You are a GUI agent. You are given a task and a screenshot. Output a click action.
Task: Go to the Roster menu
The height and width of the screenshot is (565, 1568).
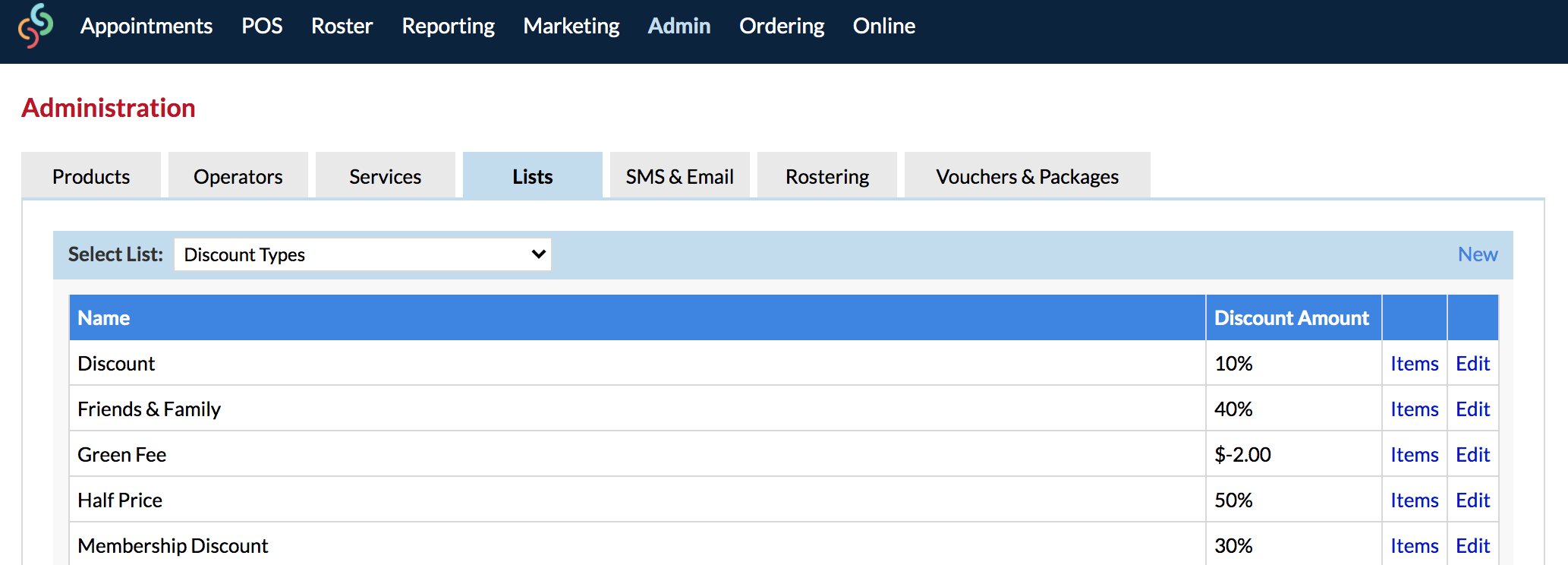pyautogui.click(x=342, y=26)
